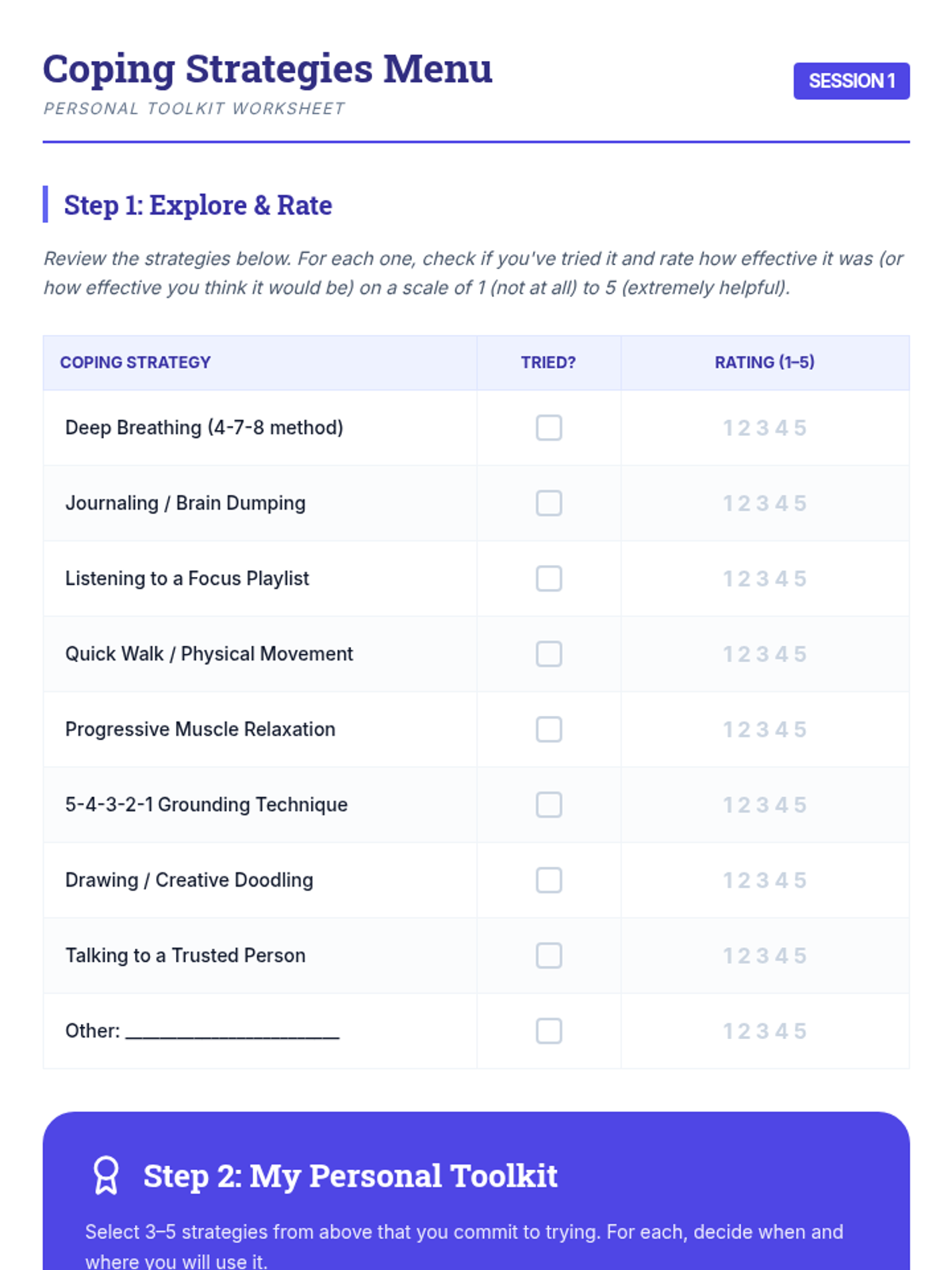Mark Talking to a Trusted Person tried
This screenshot has height=1270, width=952.
[x=548, y=956]
